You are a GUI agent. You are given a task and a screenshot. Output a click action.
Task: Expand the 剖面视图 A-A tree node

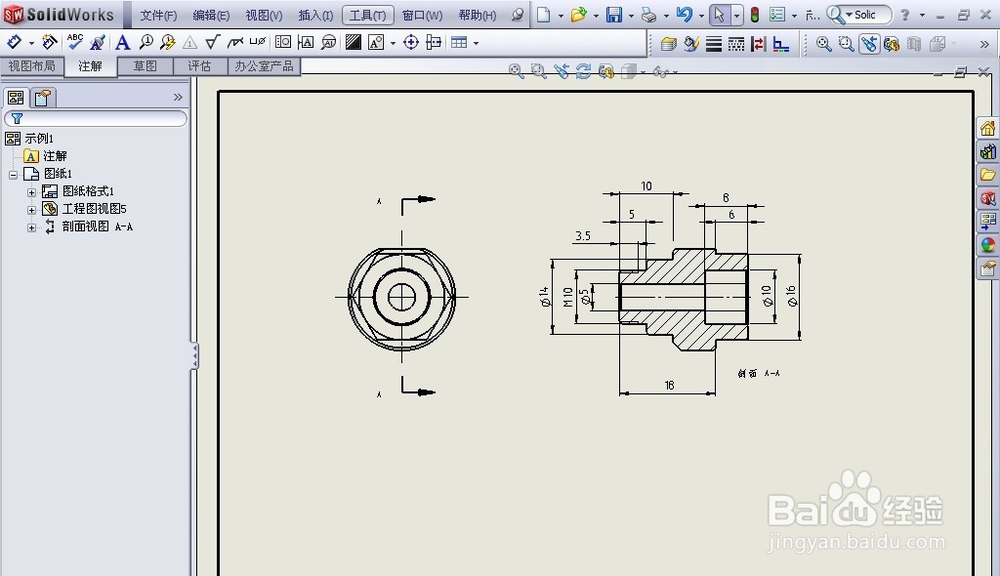31,227
